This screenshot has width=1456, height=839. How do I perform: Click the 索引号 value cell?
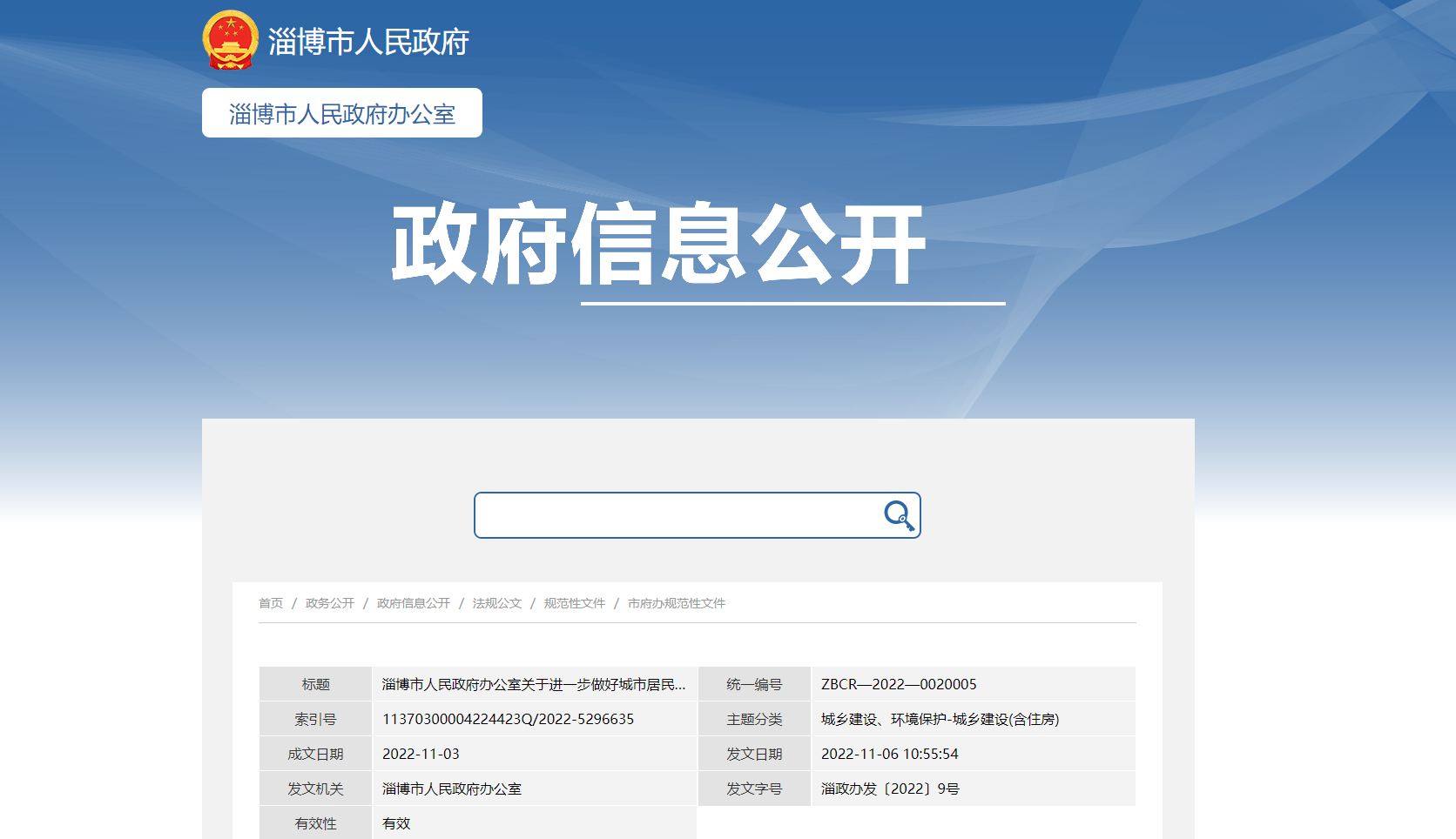(x=509, y=719)
